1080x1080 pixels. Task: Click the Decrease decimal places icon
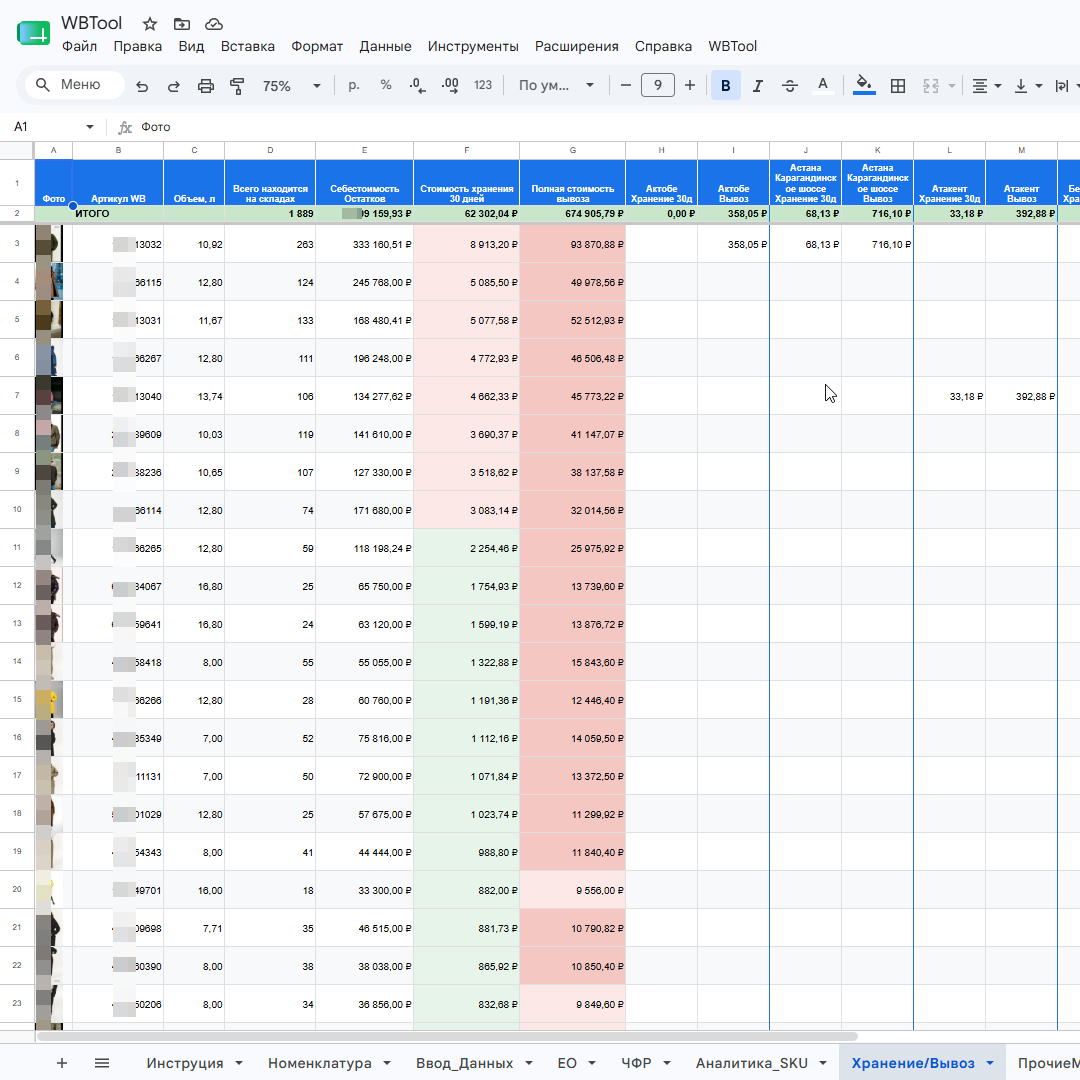(417, 85)
